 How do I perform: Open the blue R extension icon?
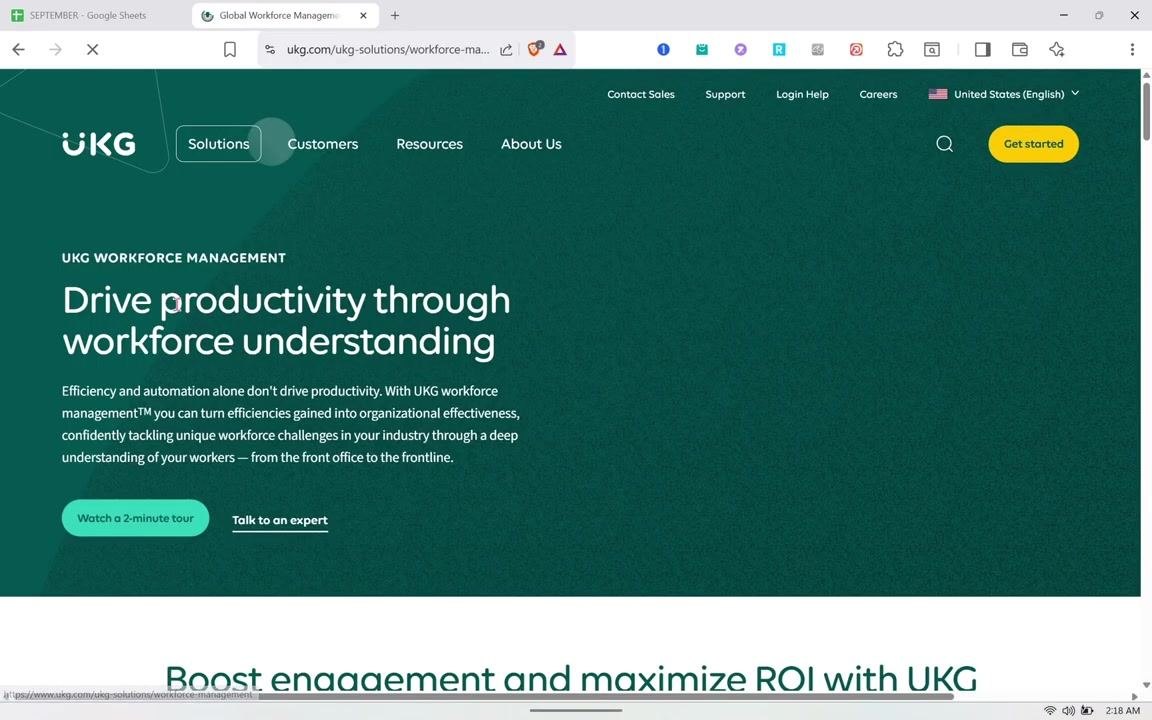779,49
